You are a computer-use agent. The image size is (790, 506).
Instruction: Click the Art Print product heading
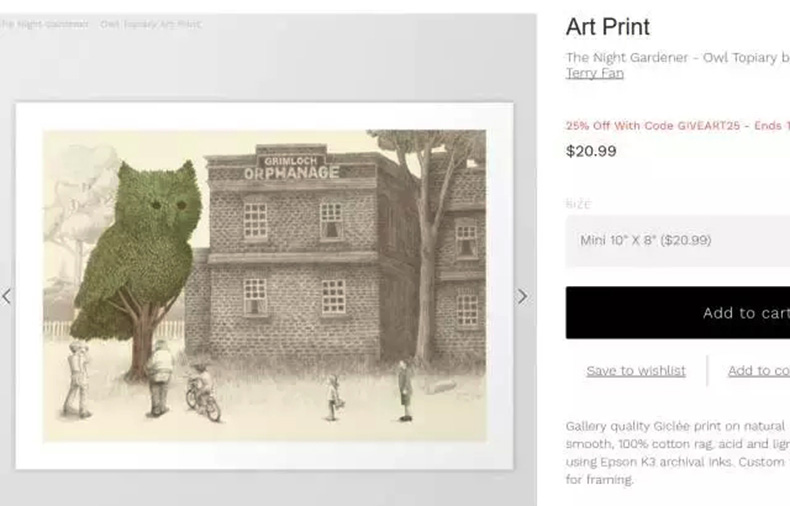(x=608, y=27)
